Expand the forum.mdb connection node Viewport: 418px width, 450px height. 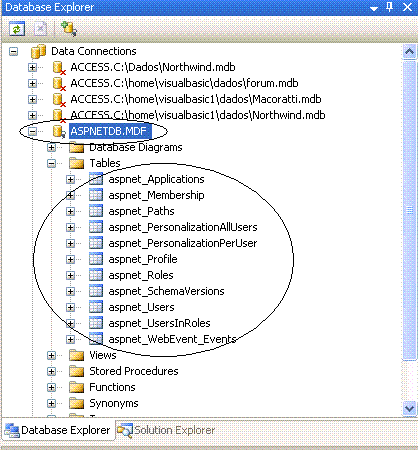pos(32,84)
